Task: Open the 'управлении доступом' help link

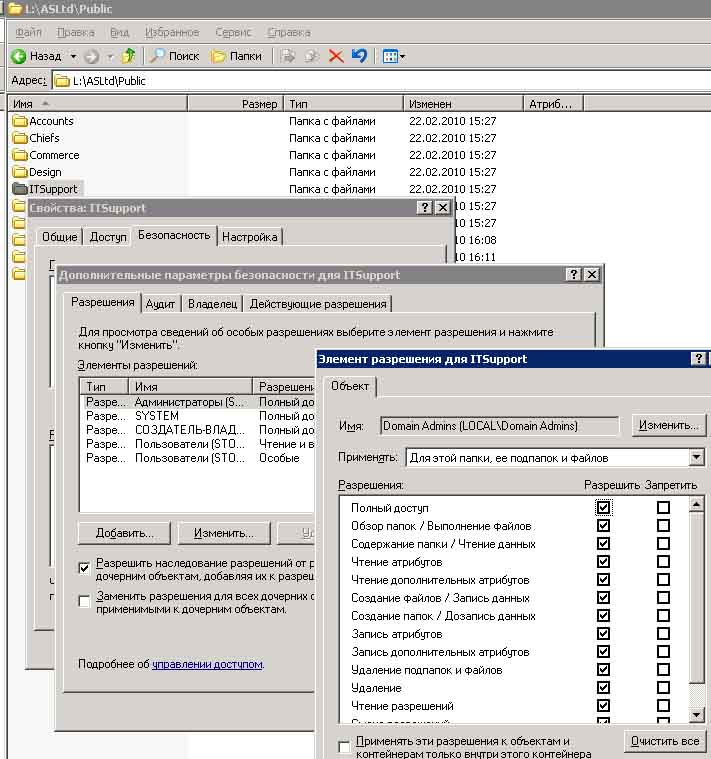Action: point(207,663)
